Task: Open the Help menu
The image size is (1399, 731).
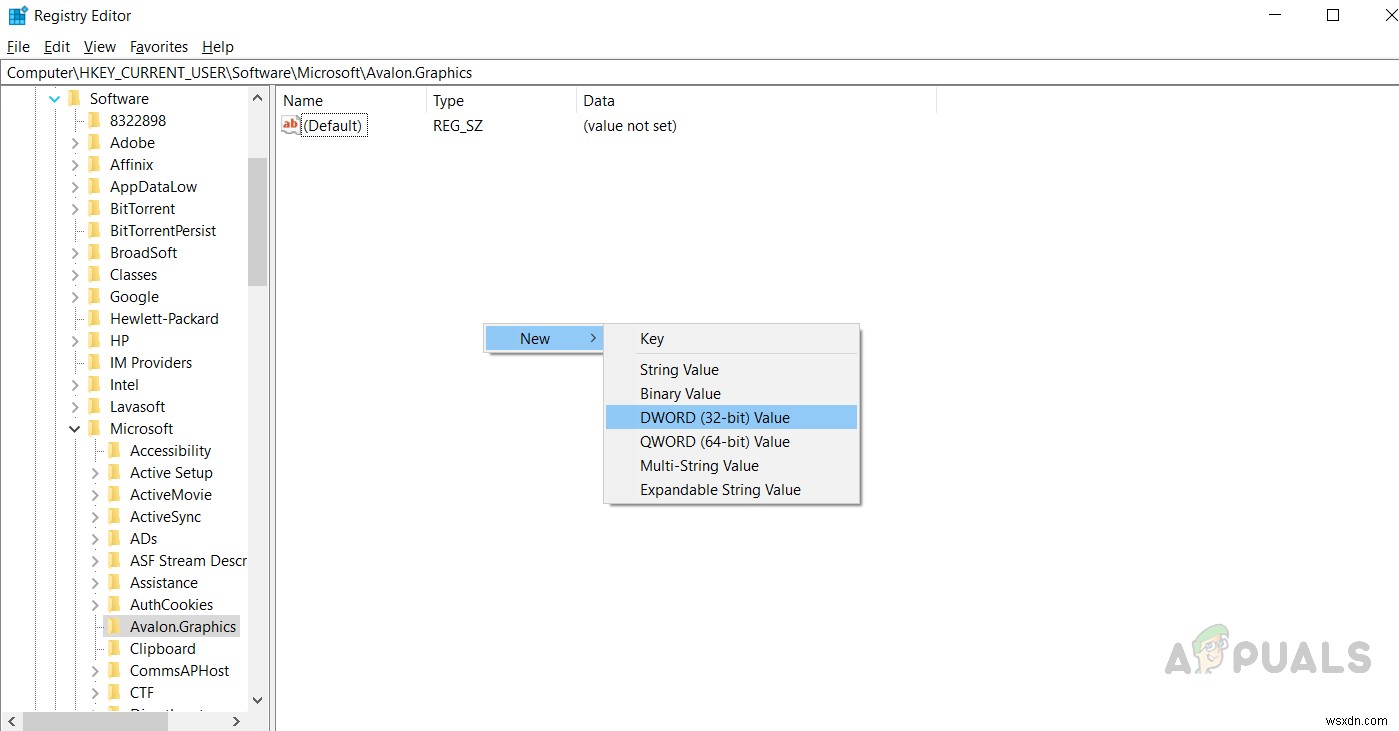Action: [217, 46]
